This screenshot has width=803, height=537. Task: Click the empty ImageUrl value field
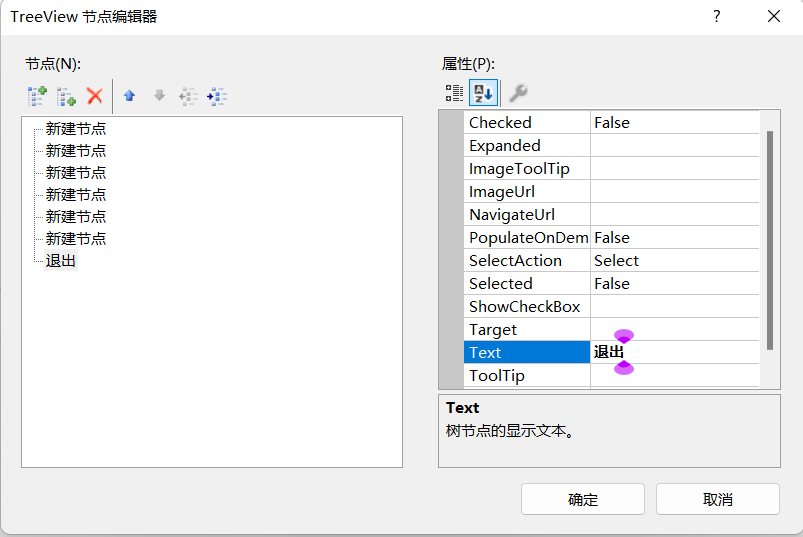pyautogui.click(x=674, y=192)
